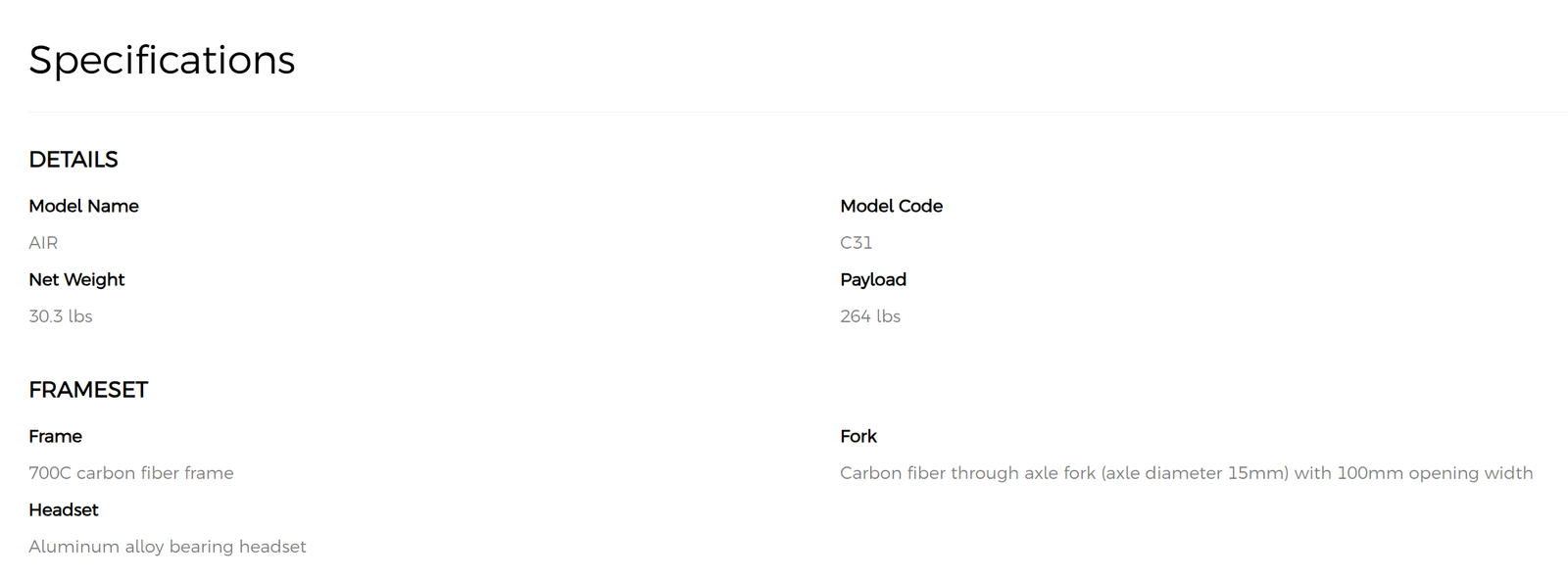Click the divider line under Specifications
1568x579 pixels.
[798, 112]
